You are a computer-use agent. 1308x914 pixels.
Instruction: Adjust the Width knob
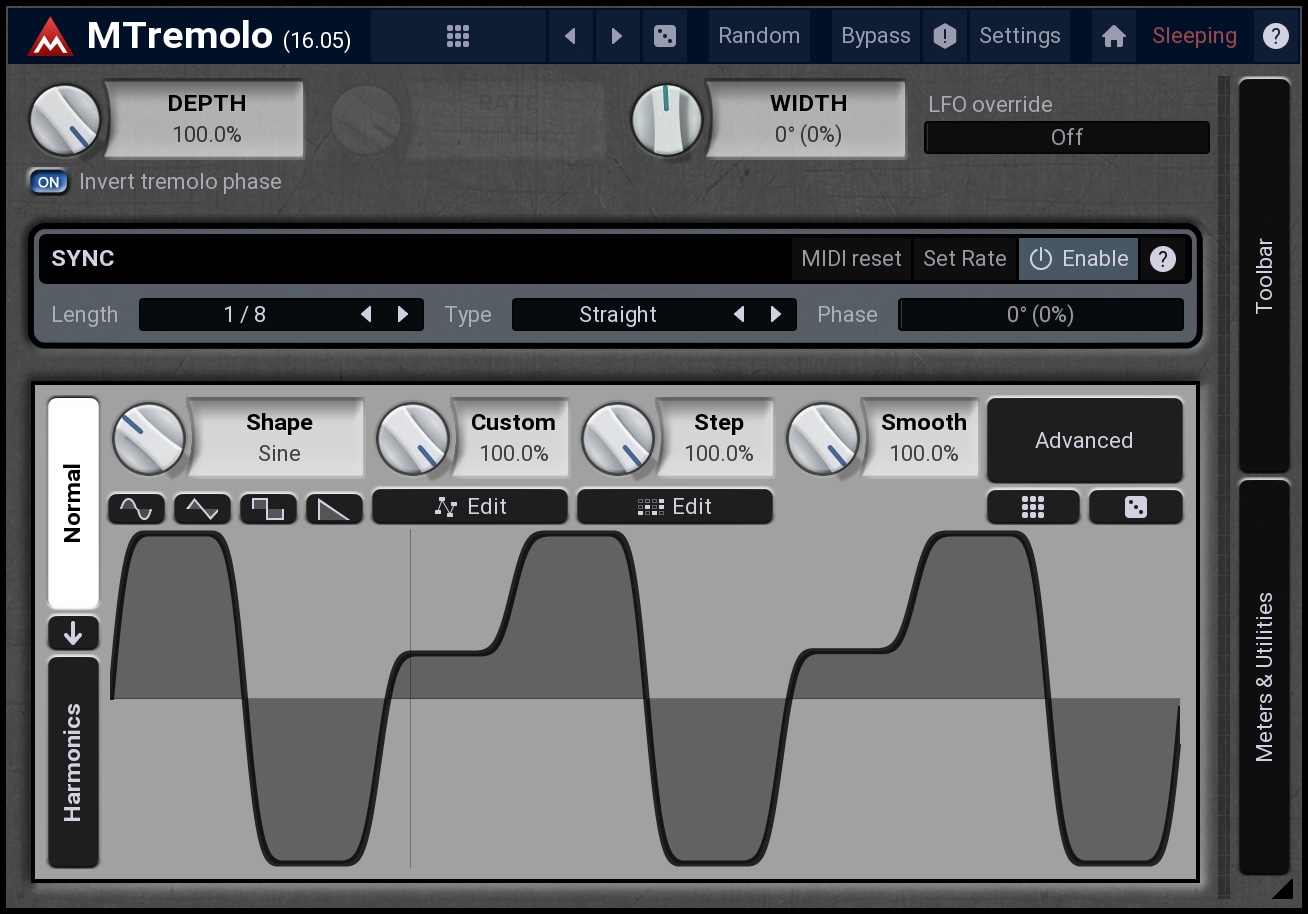click(x=668, y=120)
